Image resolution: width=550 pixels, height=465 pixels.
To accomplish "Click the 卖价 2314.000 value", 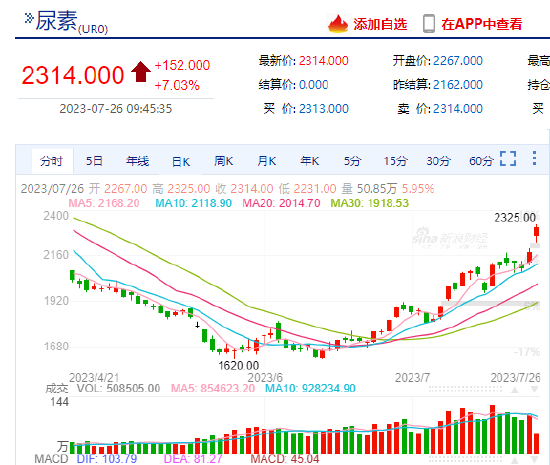I will (x=458, y=109).
